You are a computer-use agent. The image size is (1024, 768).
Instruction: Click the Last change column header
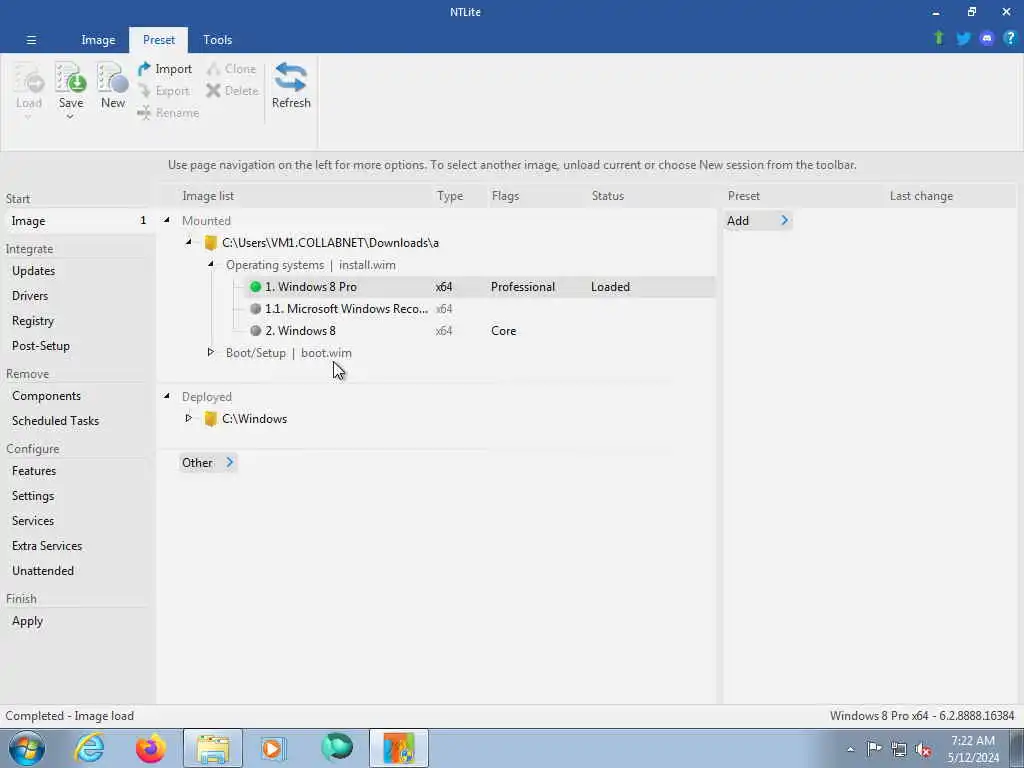[921, 196]
